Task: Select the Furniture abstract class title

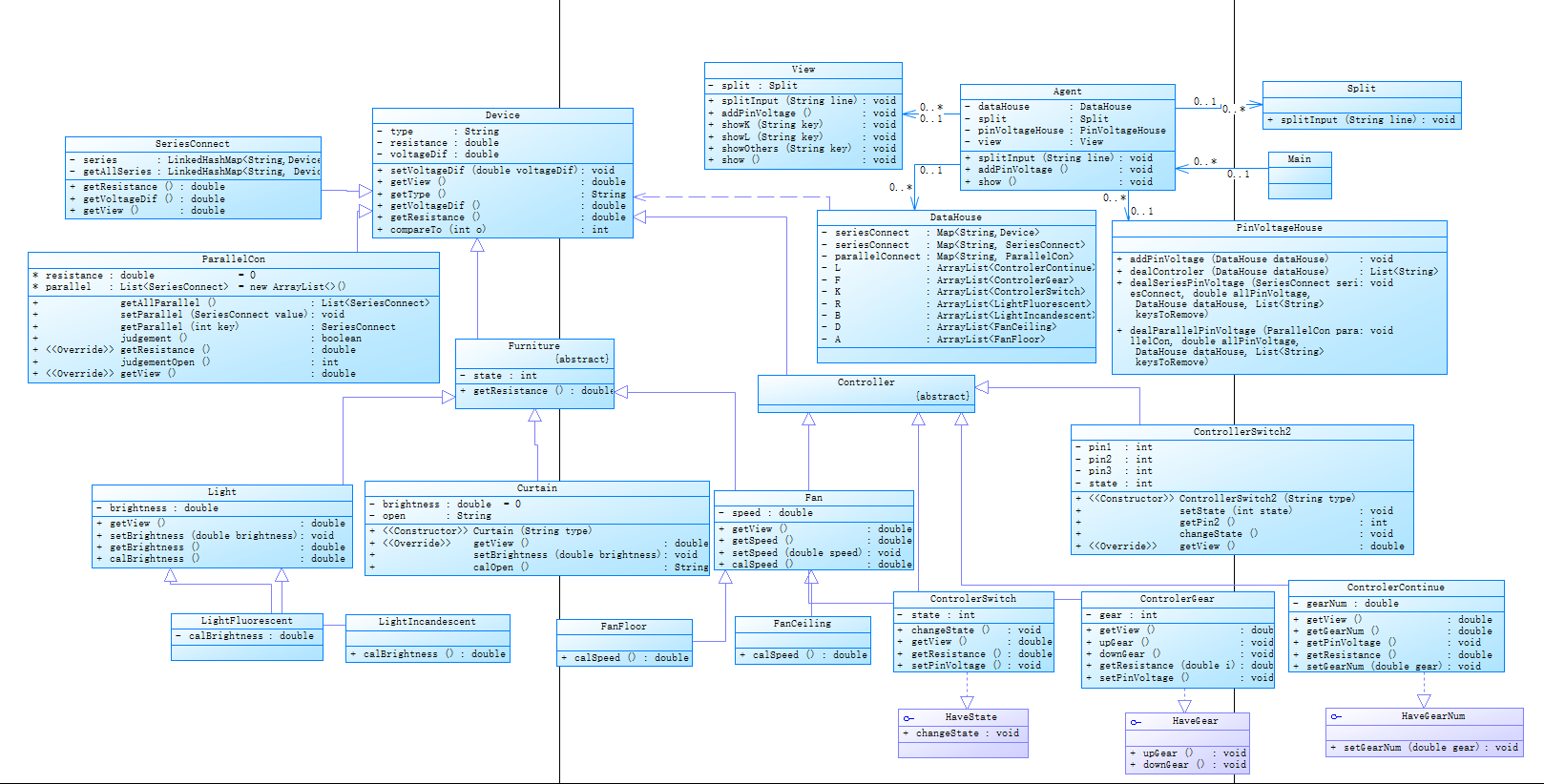Action: point(534,346)
